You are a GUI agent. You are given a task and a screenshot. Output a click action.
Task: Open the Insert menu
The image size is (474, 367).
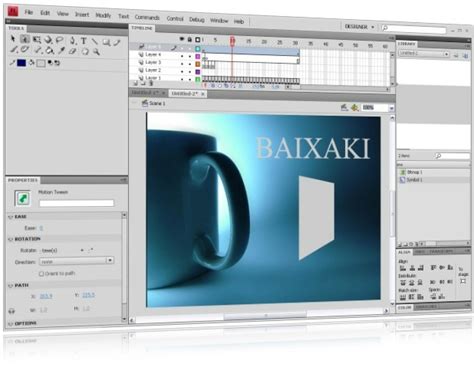point(82,14)
